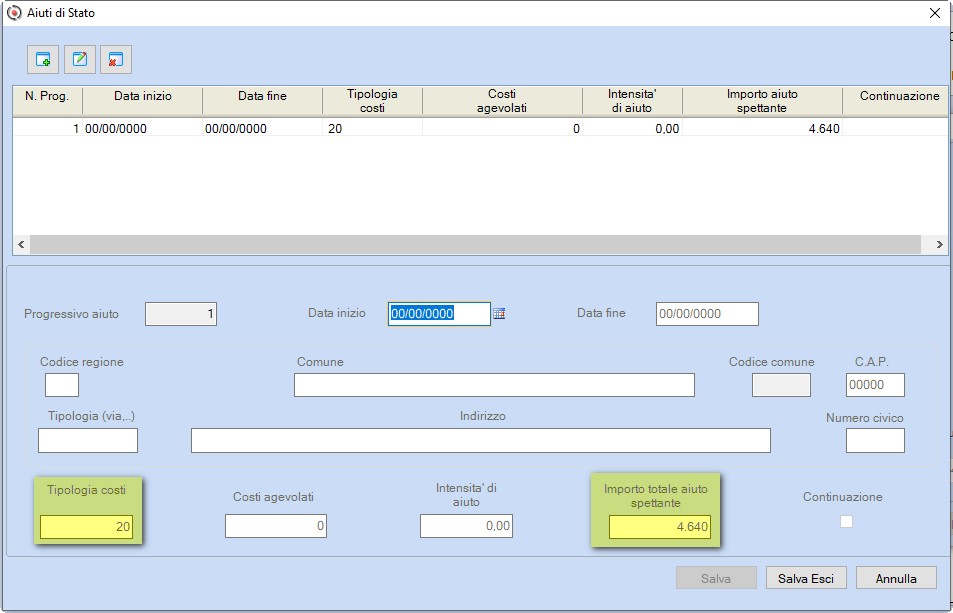Click the Annulla button

[896, 578]
